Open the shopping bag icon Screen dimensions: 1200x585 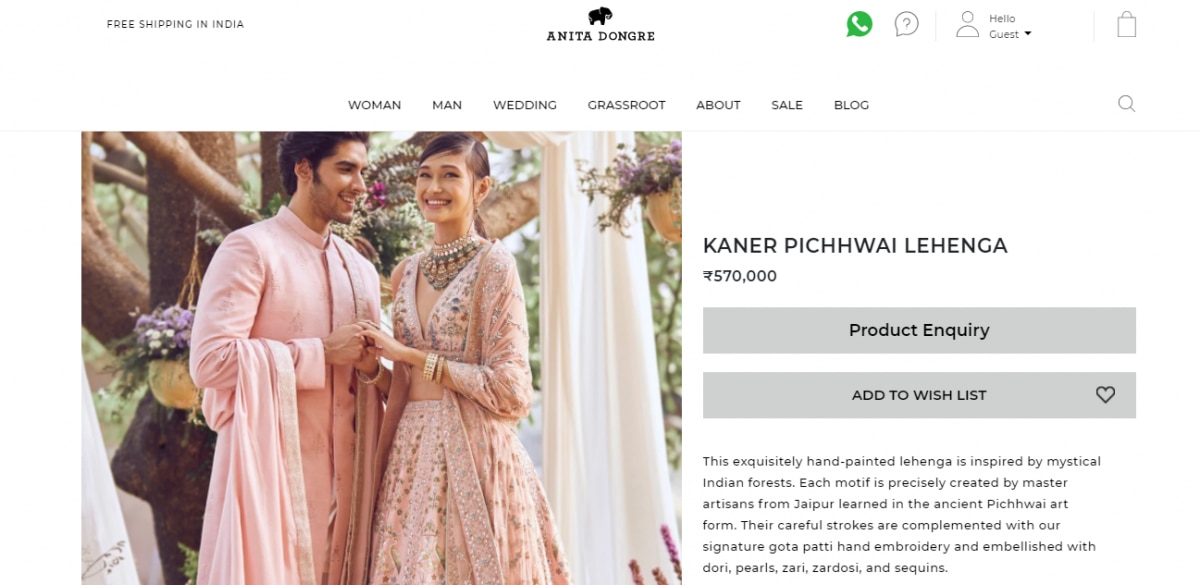click(x=1127, y=24)
